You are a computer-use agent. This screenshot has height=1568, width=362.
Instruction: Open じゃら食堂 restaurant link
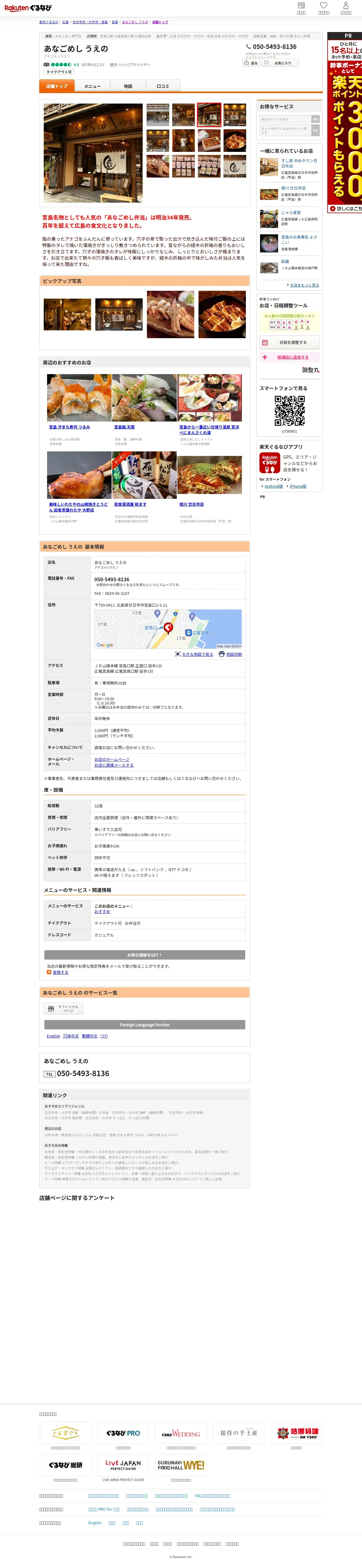click(291, 213)
